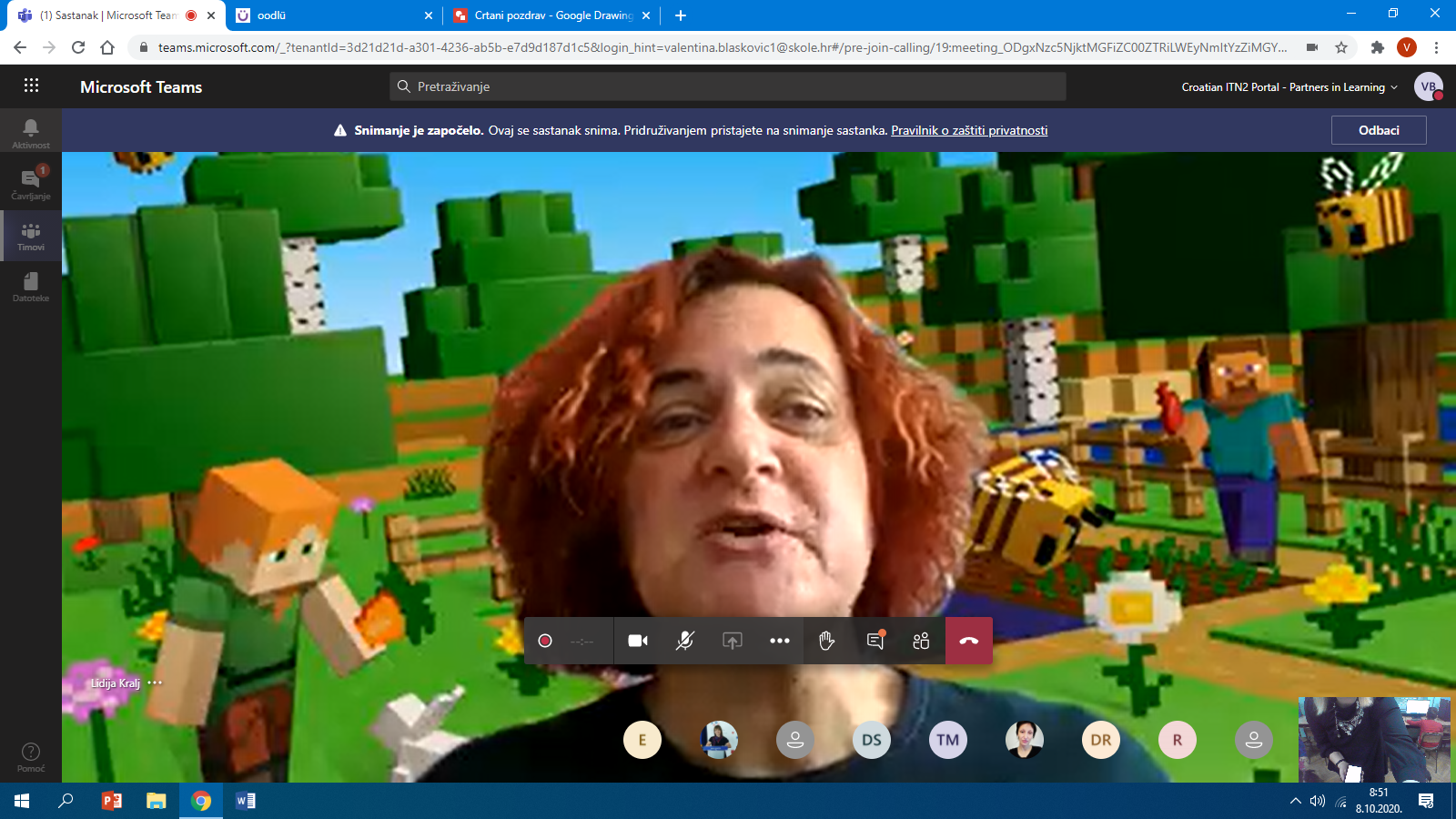Open PowerPoint from the taskbar
The width and height of the screenshot is (1456, 819).
pyautogui.click(x=111, y=801)
